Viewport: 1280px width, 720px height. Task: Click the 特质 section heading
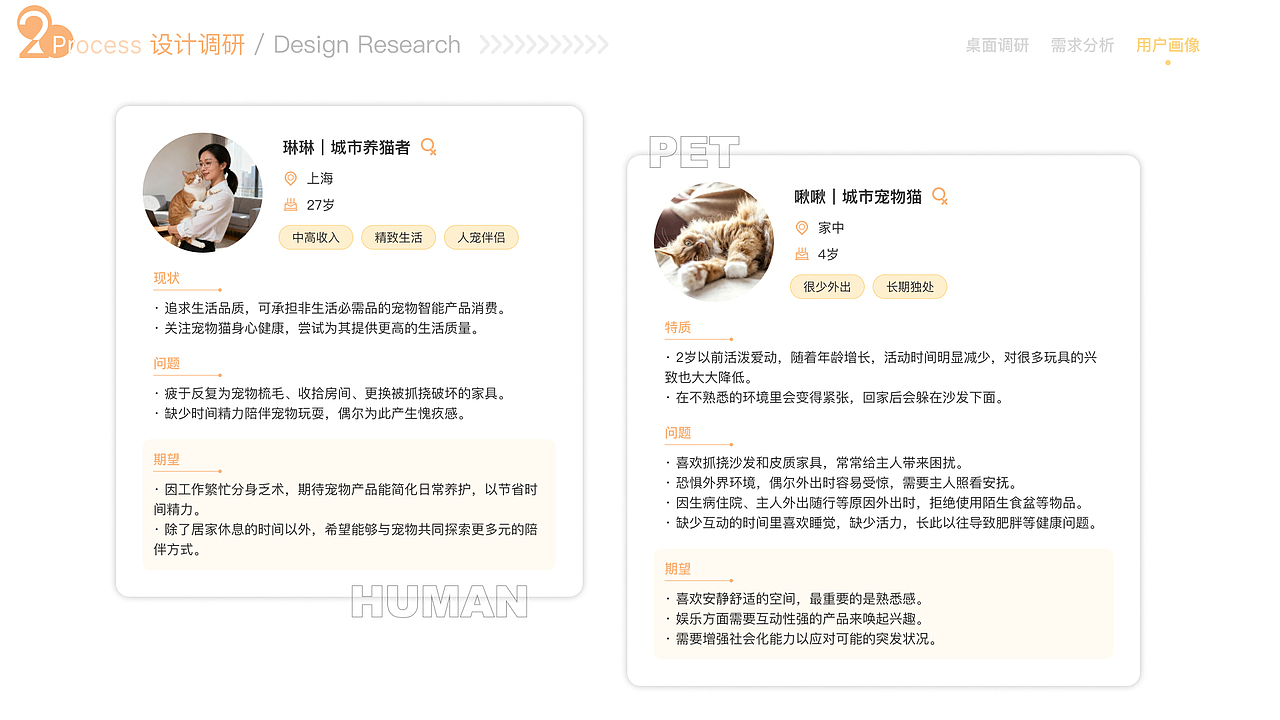click(678, 328)
